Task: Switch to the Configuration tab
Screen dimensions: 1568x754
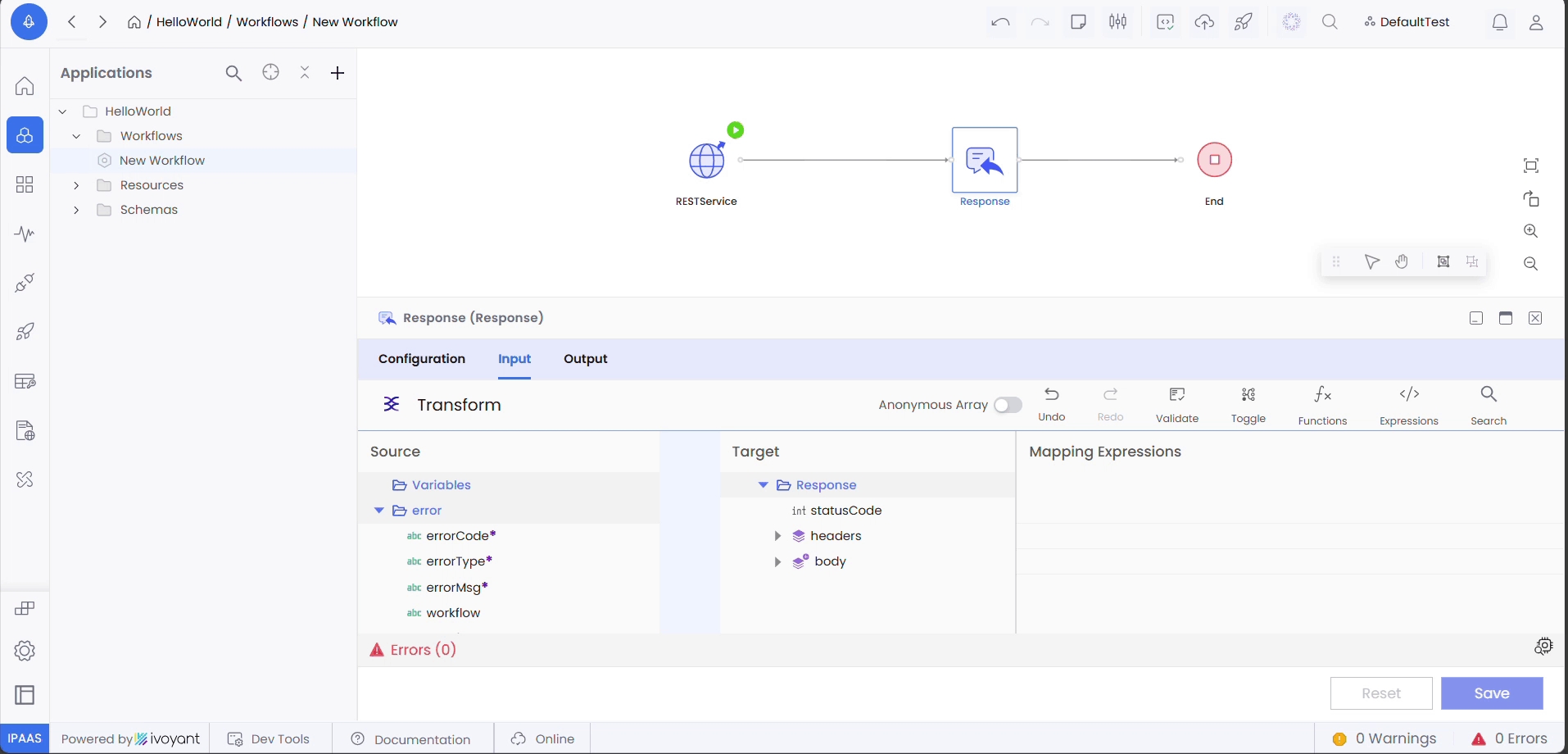Action: pos(421,359)
